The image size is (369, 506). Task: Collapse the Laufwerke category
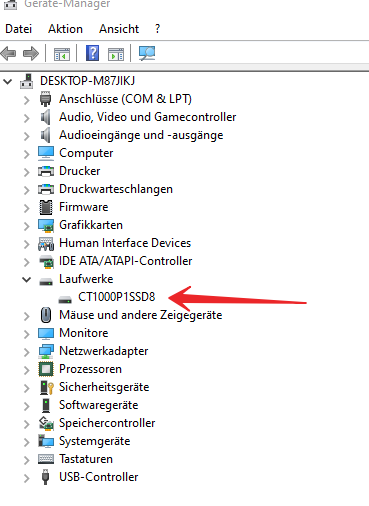tap(27, 279)
